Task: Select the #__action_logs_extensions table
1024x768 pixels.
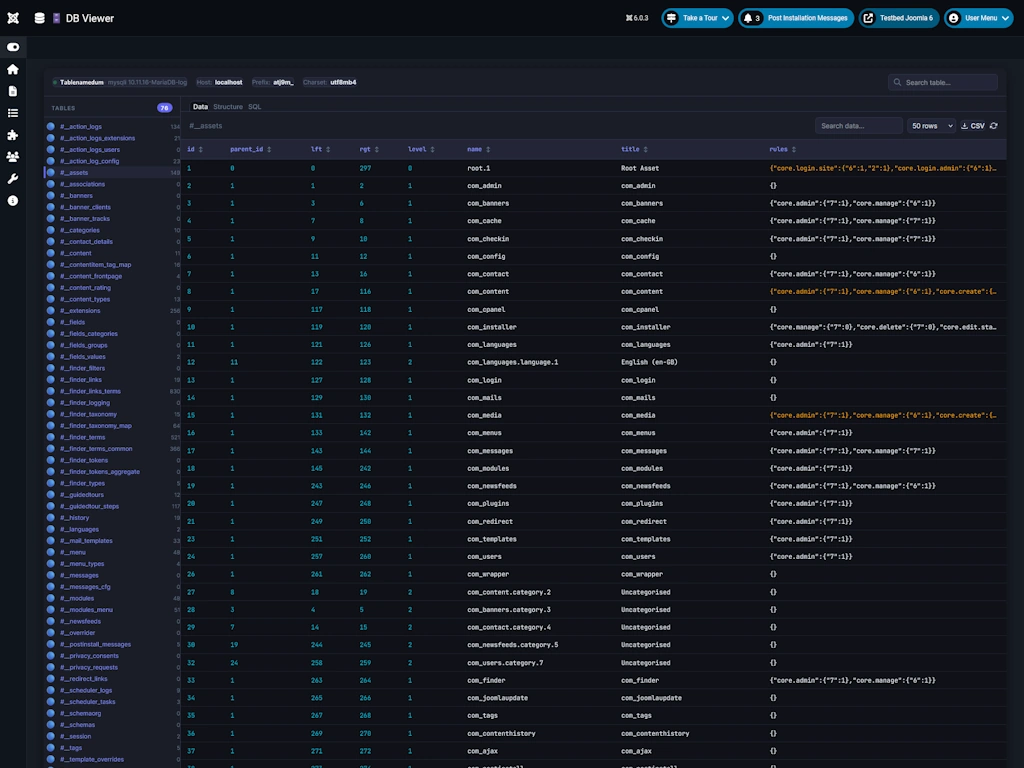Action: click(x=112, y=138)
